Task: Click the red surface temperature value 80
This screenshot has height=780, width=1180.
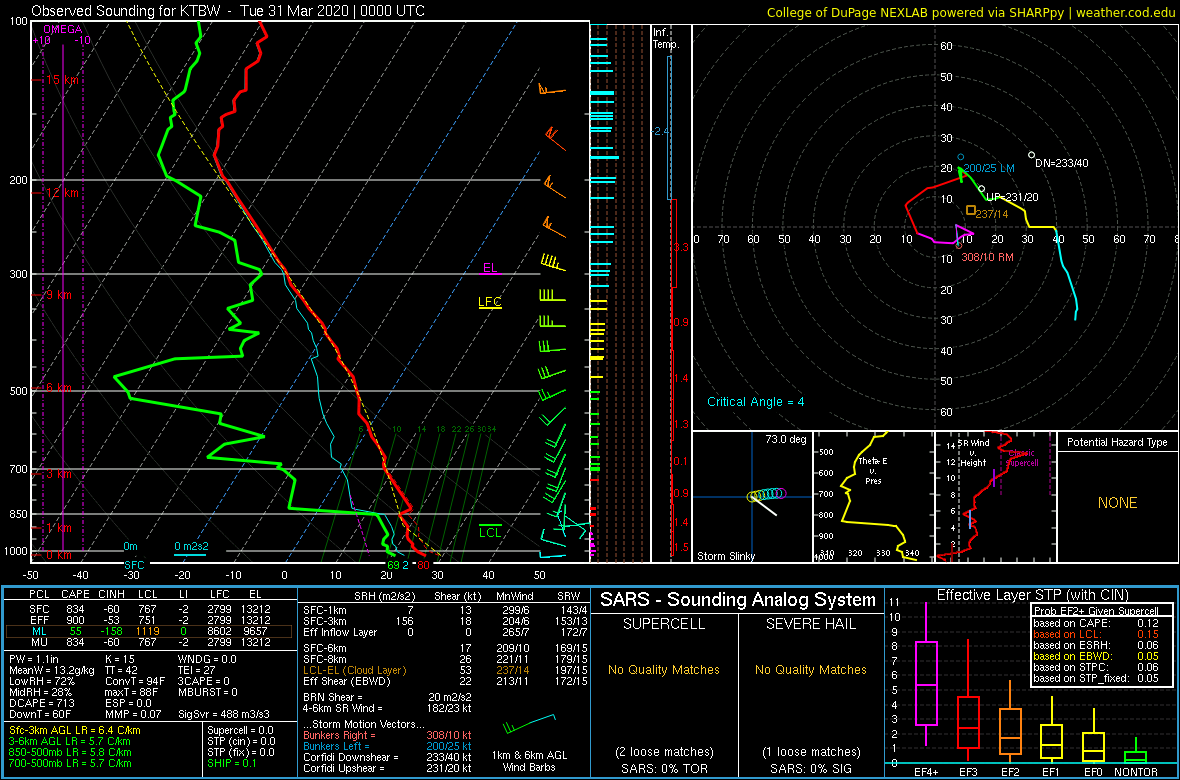Action: click(x=423, y=565)
